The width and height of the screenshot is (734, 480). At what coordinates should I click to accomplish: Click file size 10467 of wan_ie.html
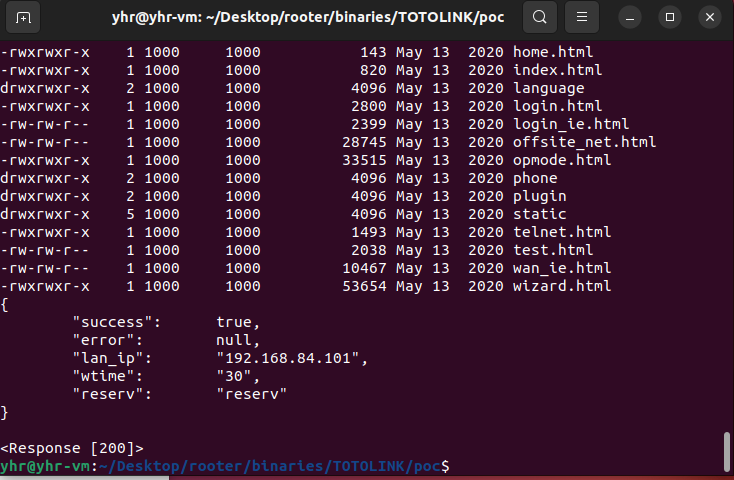point(364,268)
